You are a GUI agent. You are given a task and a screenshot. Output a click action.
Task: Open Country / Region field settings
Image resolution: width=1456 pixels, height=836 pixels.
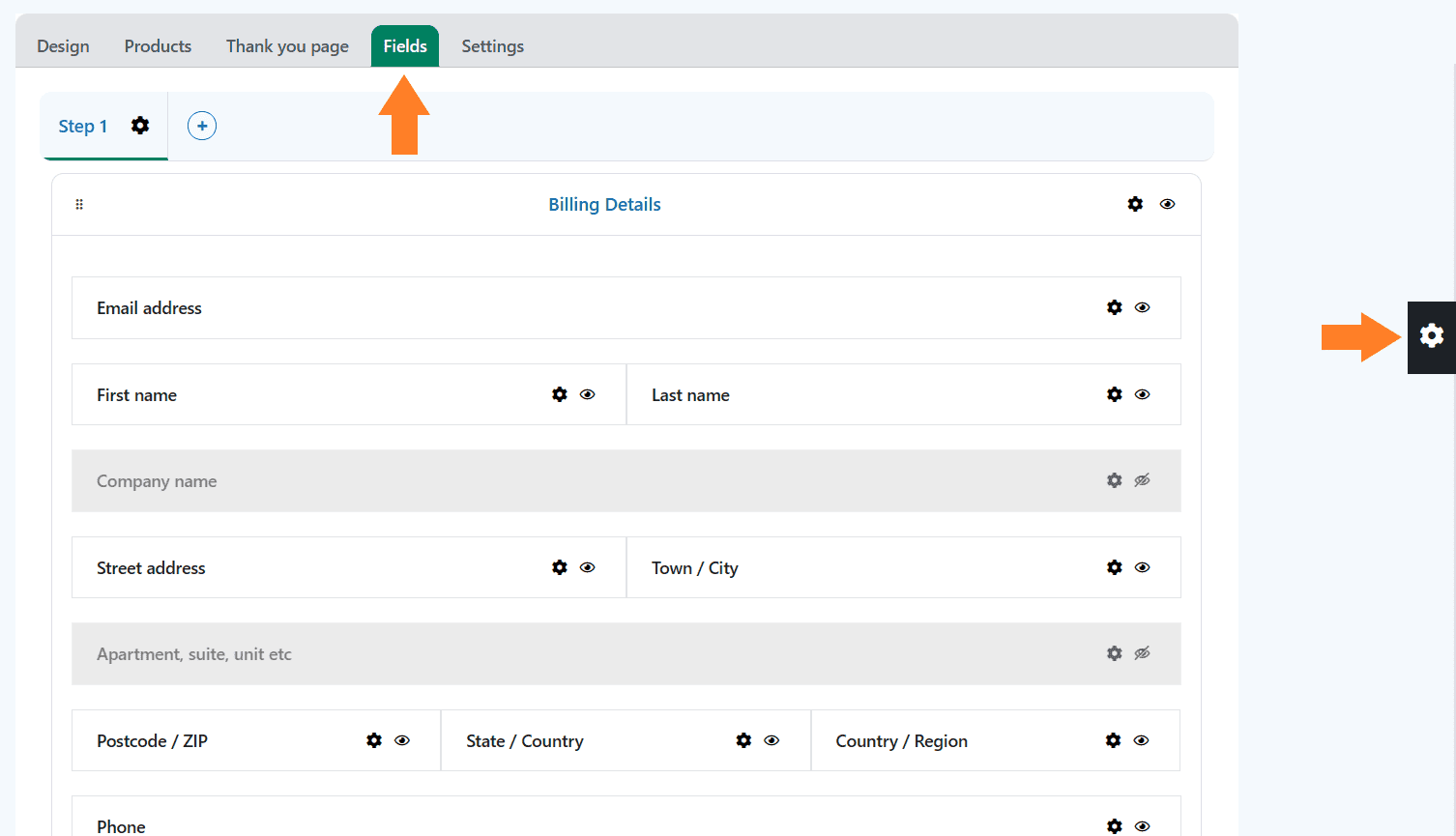tap(1114, 740)
